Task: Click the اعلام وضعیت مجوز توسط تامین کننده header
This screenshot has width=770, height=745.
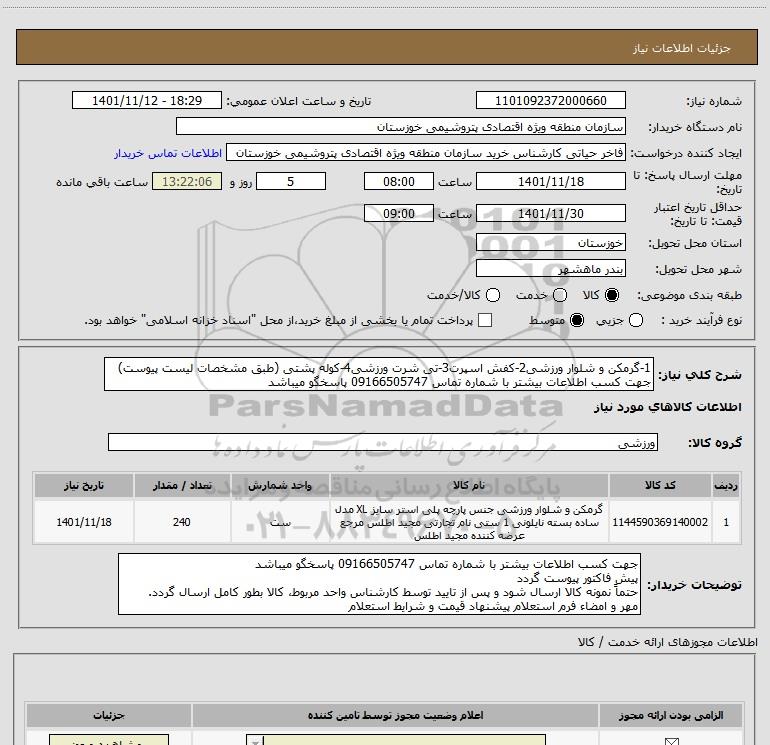Action: (395, 716)
